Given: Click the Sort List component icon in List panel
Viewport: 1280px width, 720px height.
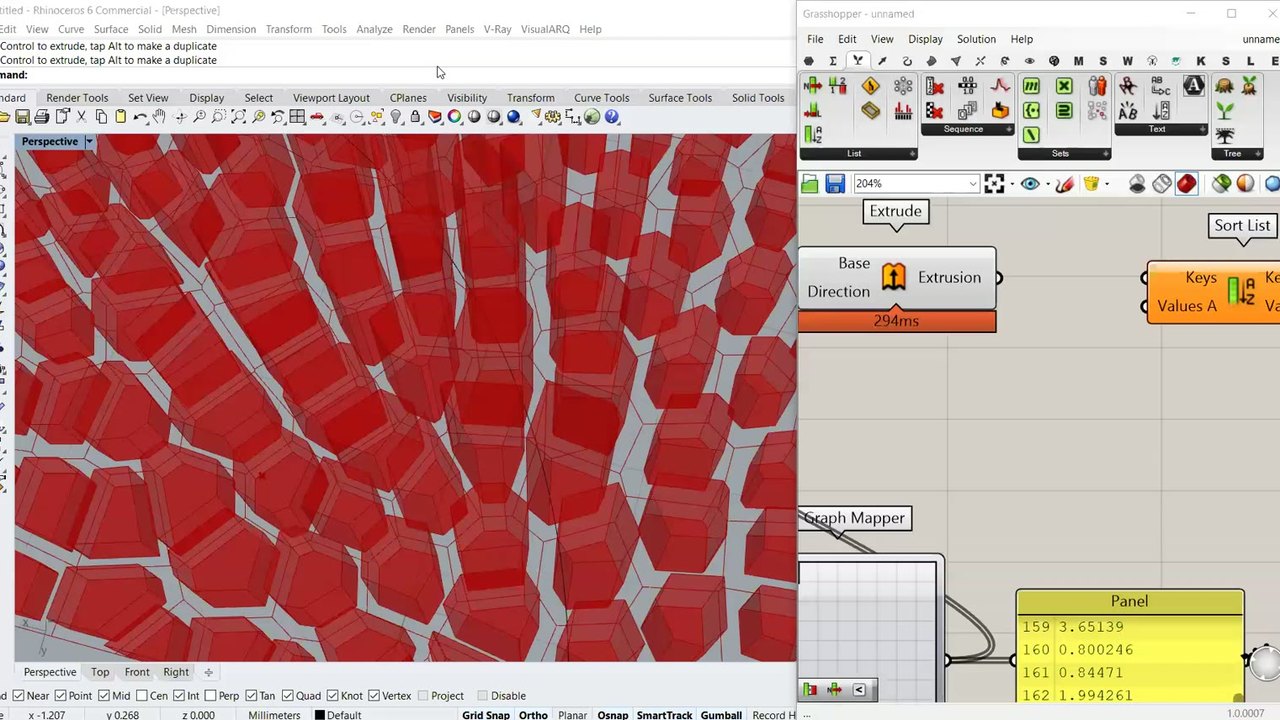Looking at the screenshot, I should [x=812, y=134].
